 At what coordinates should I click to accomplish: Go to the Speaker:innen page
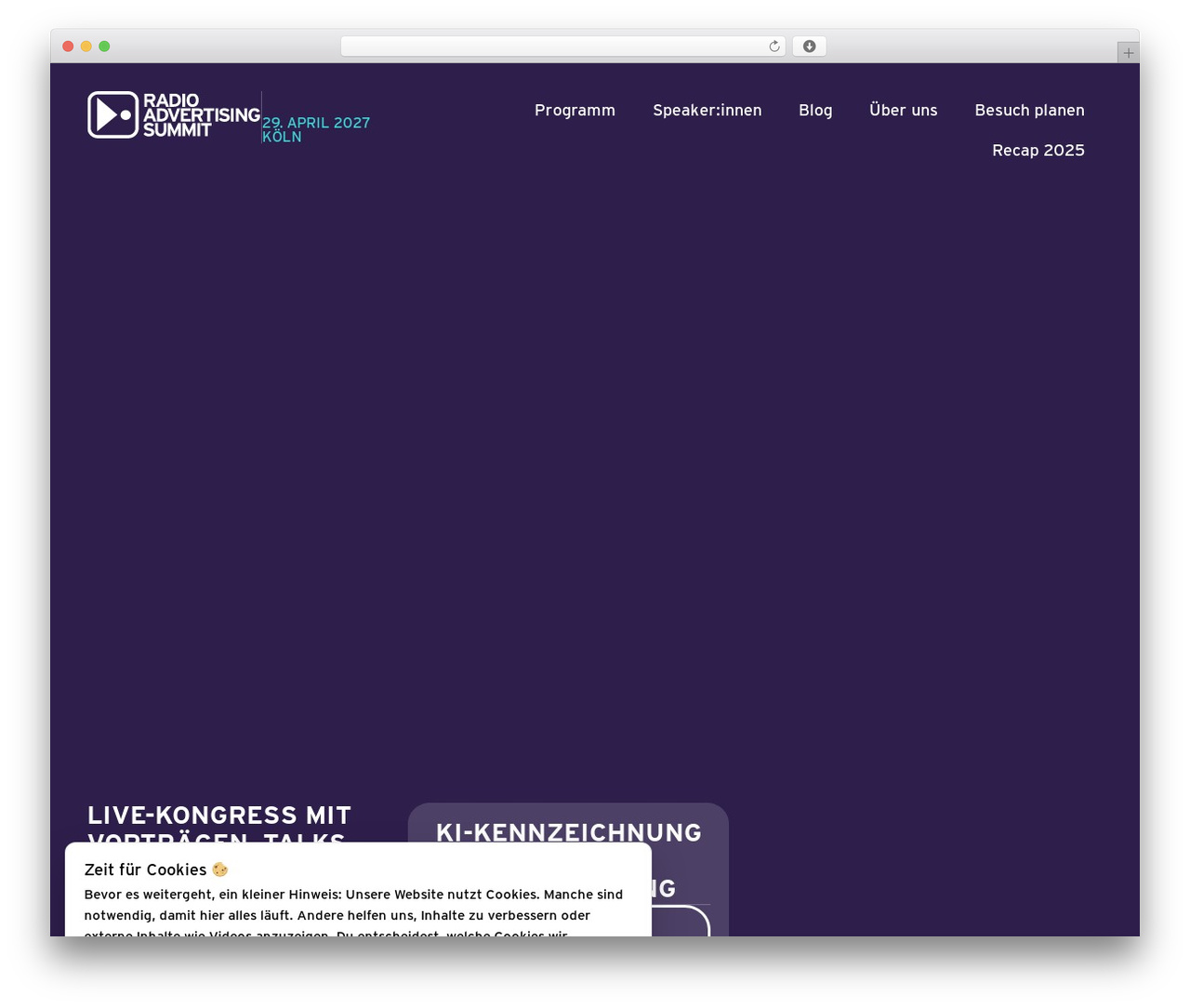pos(707,110)
